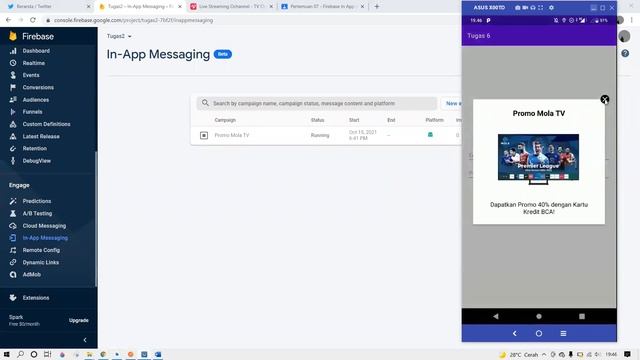The height and width of the screenshot is (360, 640).
Task: Open Cloud Messaging under Engage
Action: click(44, 226)
